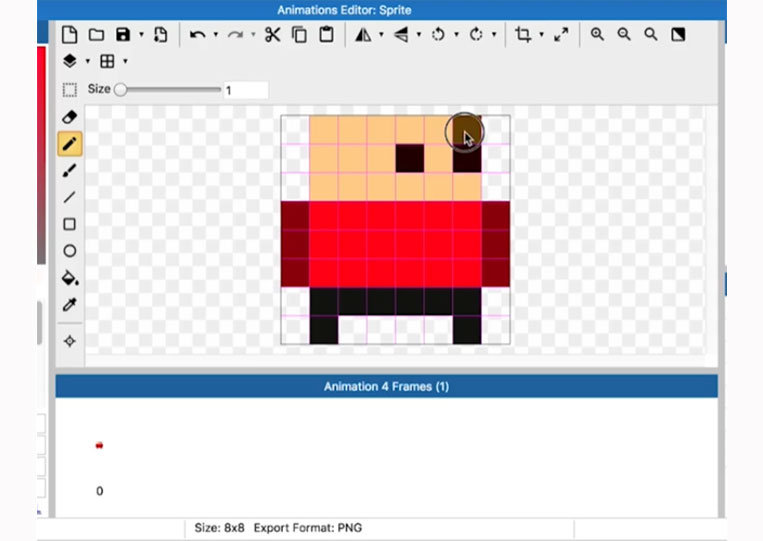This screenshot has width=763, height=541.
Task: Select the Paint Bucket fill tool
Action: pyautogui.click(x=70, y=278)
